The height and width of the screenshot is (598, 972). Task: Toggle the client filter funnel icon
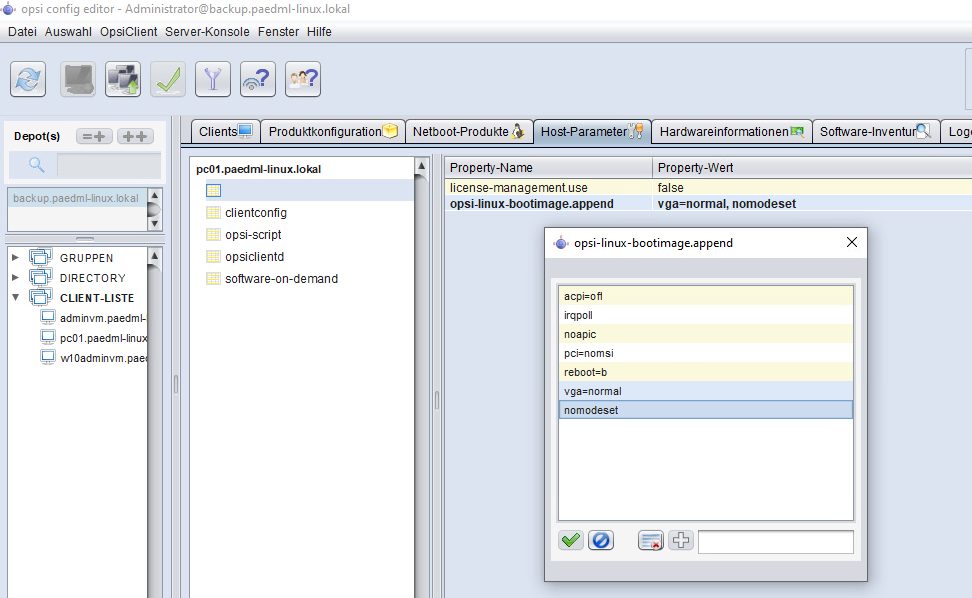(213, 79)
